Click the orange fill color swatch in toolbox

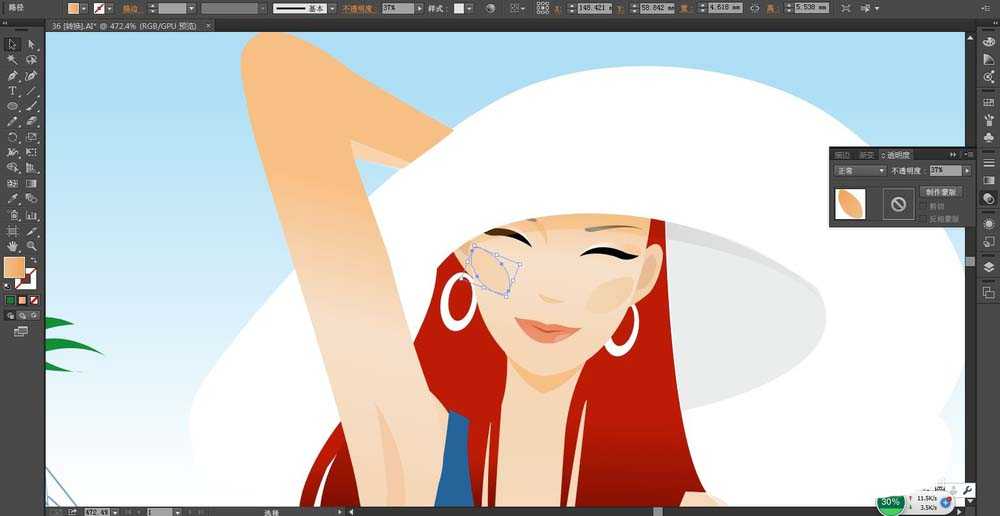(14, 267)
